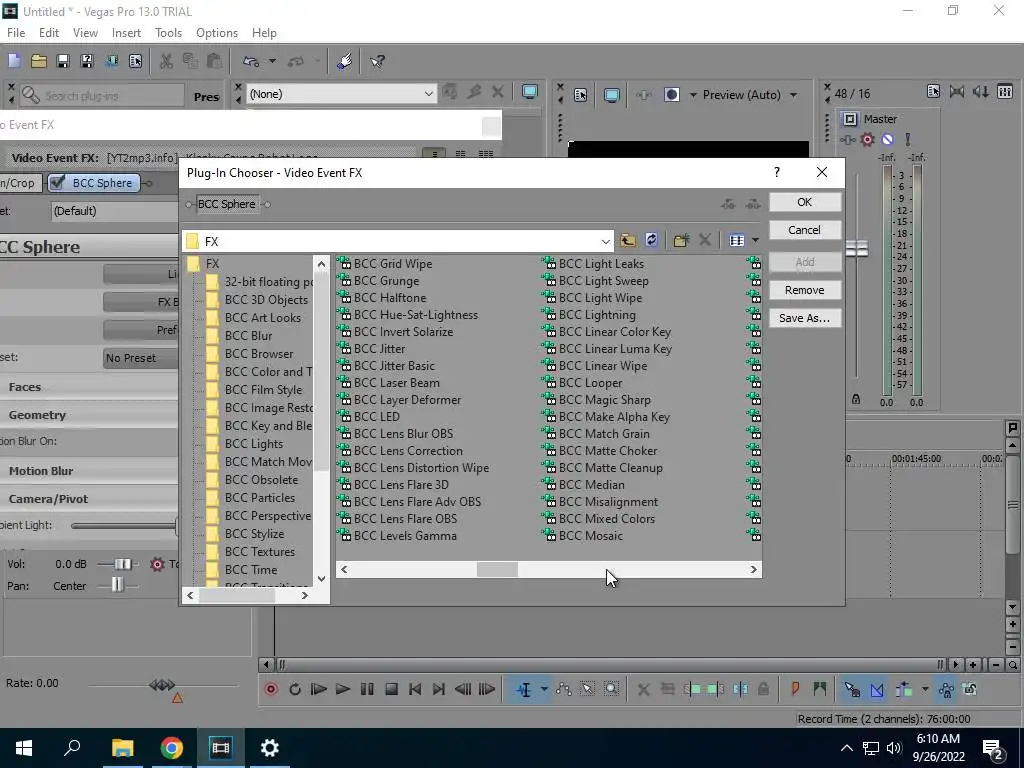This screenshot has height=768, width=1024.
Task: Open the Tools menu
Action: click(168, 33)
